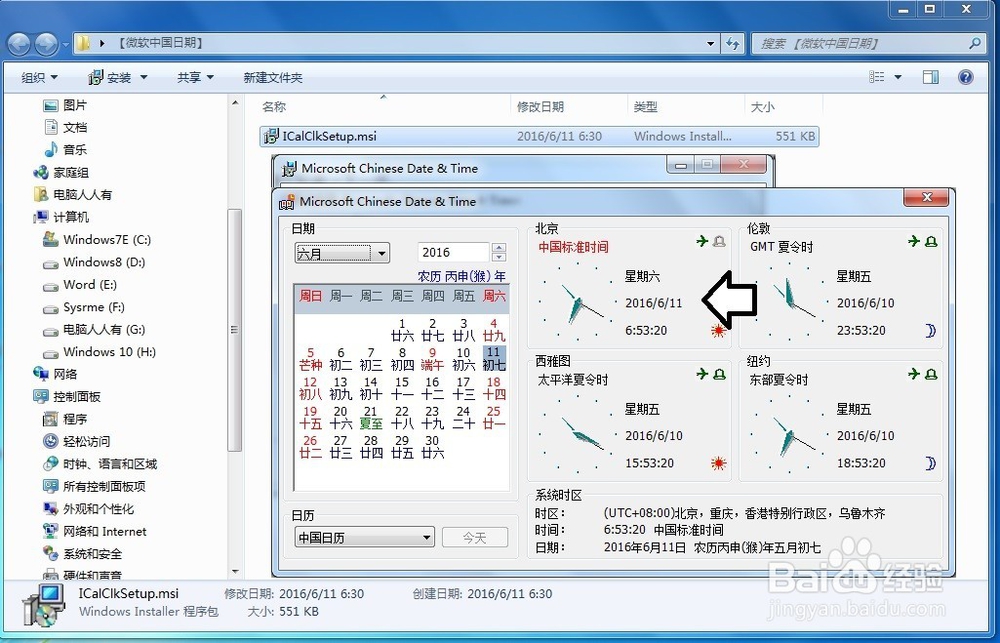Toggle the New York clock alarm bell
Screen dimensions: 1000x643
point(931,374)
